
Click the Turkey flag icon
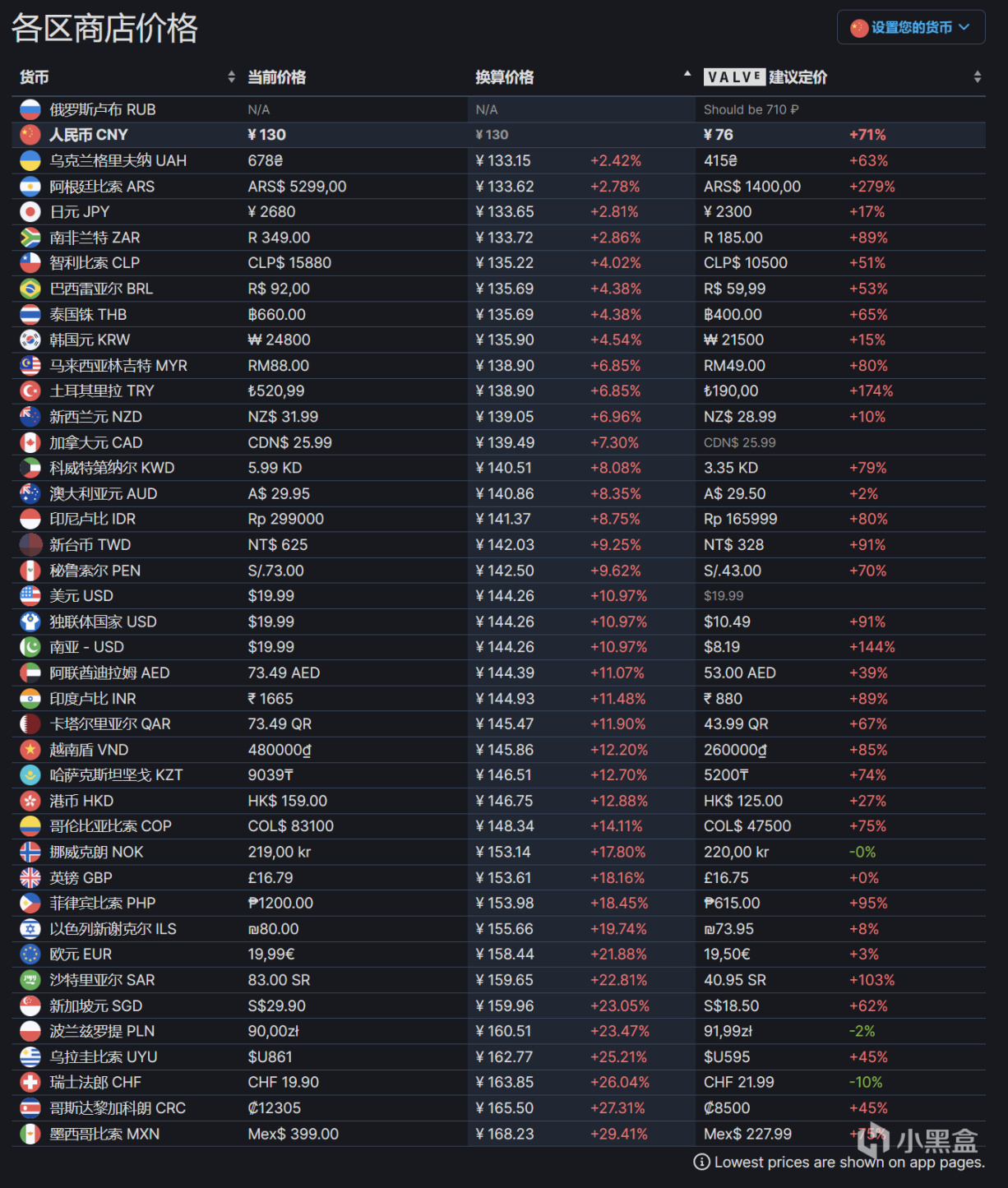[30, 391]
